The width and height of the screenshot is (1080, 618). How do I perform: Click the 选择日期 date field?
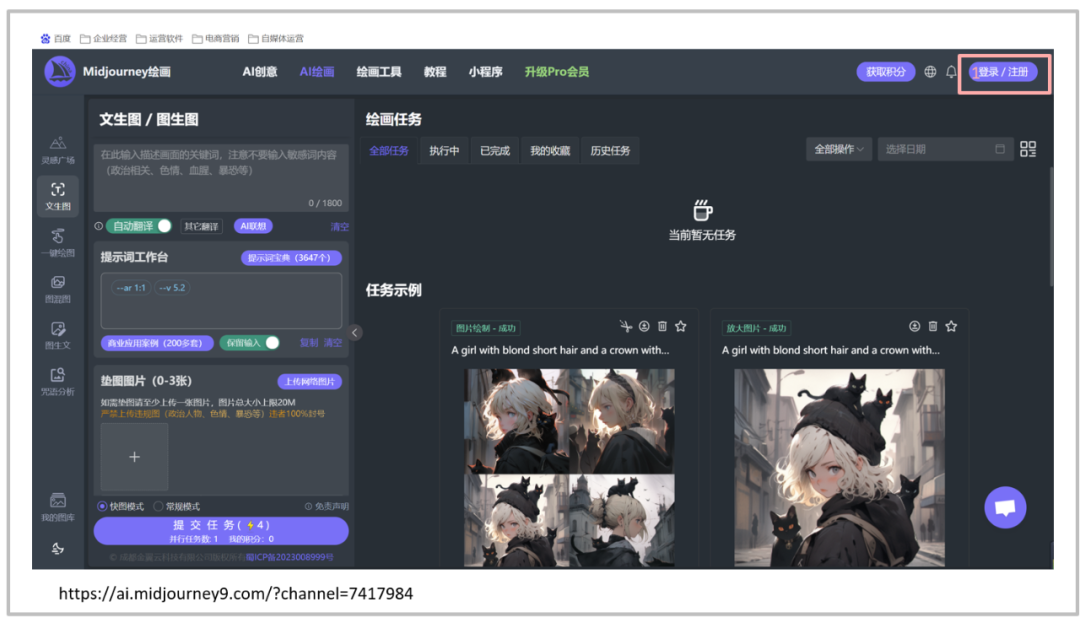(944, 149)
